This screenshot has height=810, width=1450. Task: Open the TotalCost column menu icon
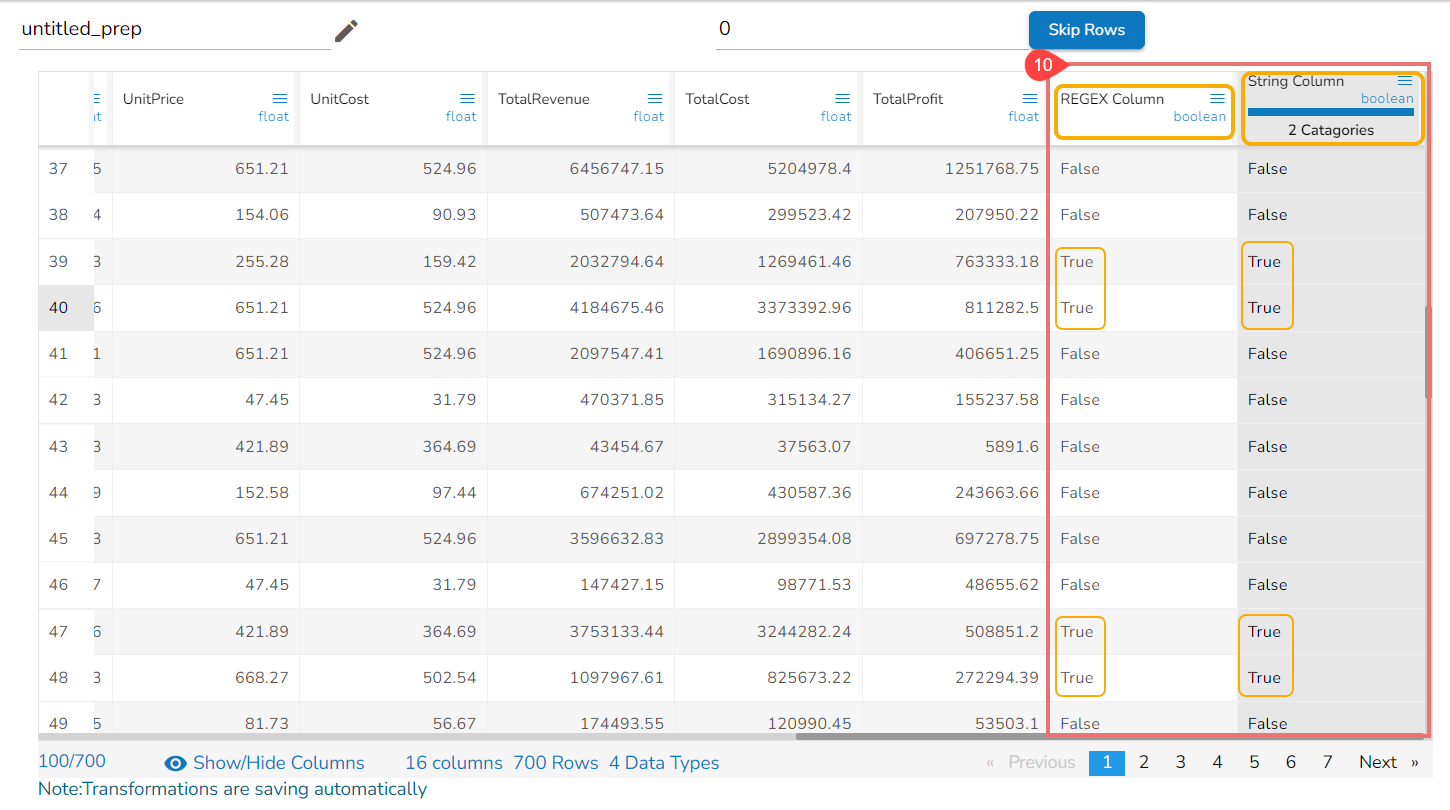pos(842,98)
